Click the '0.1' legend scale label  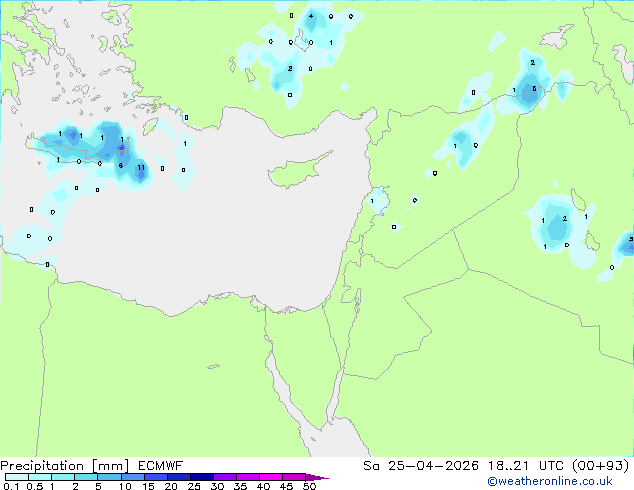pos(11,486)
